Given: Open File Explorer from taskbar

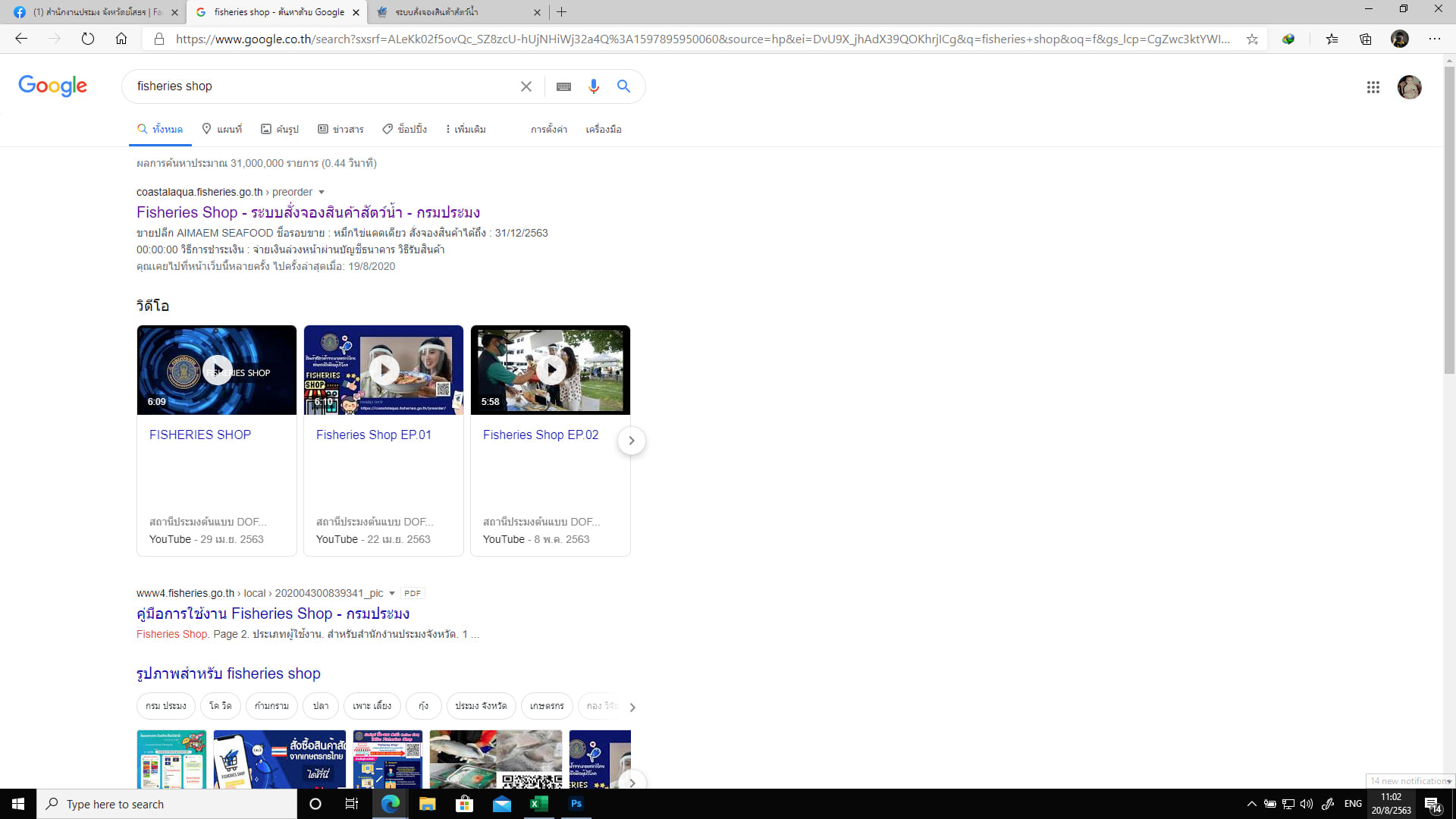Looking at the screenshot, I should (x=427, y=804).
